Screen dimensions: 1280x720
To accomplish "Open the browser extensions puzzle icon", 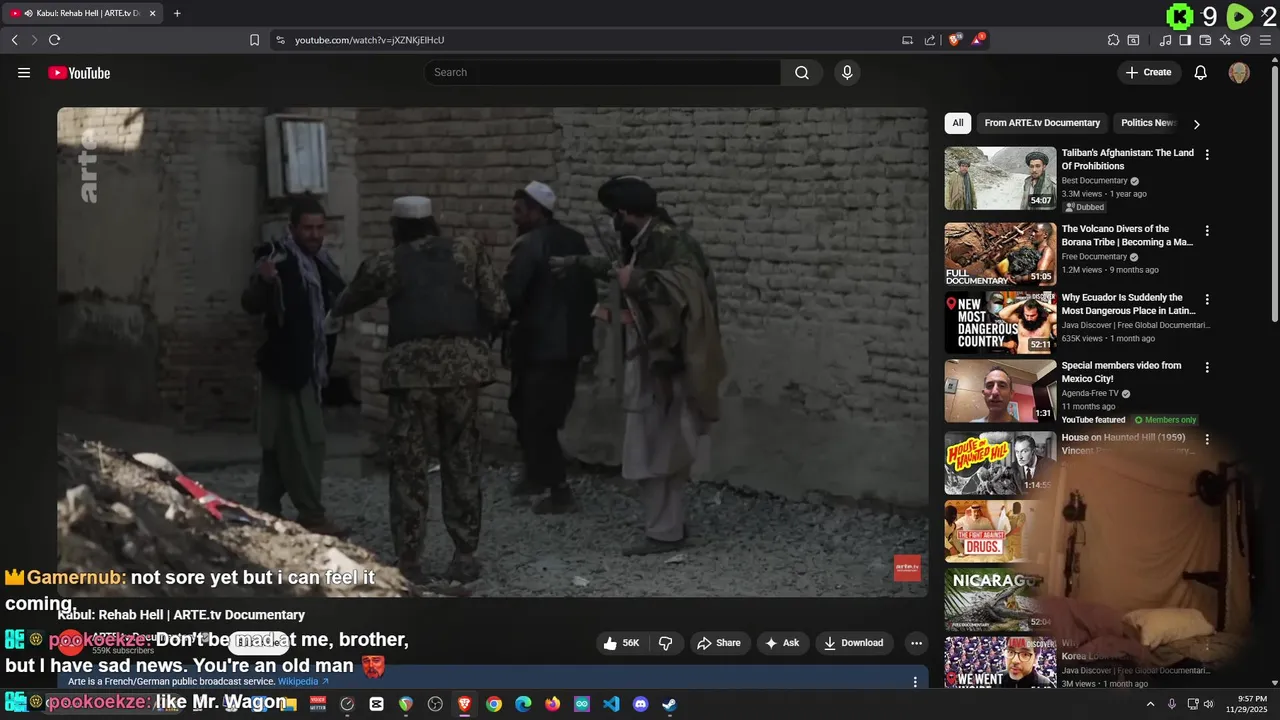I will [1113, 40].
